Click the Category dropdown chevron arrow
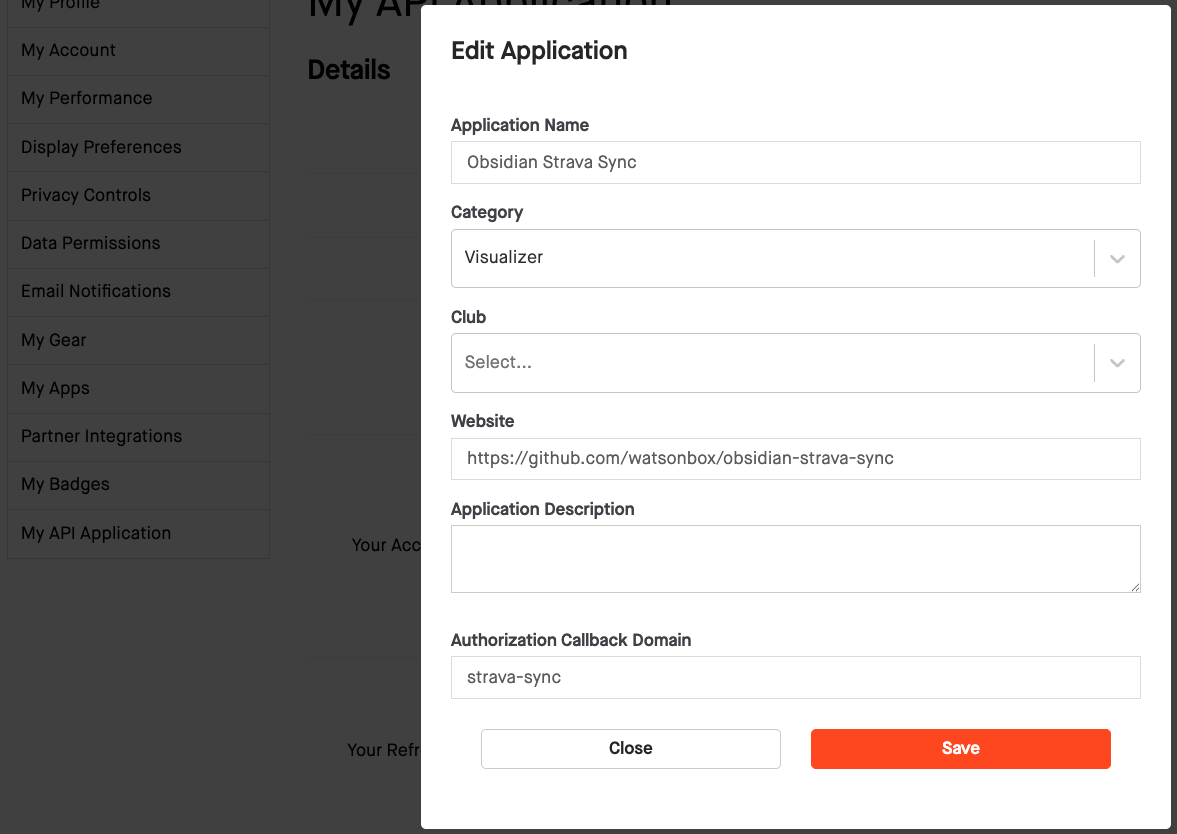The height and width of the screenshot is (834, 1177). tap(1117, 259)
